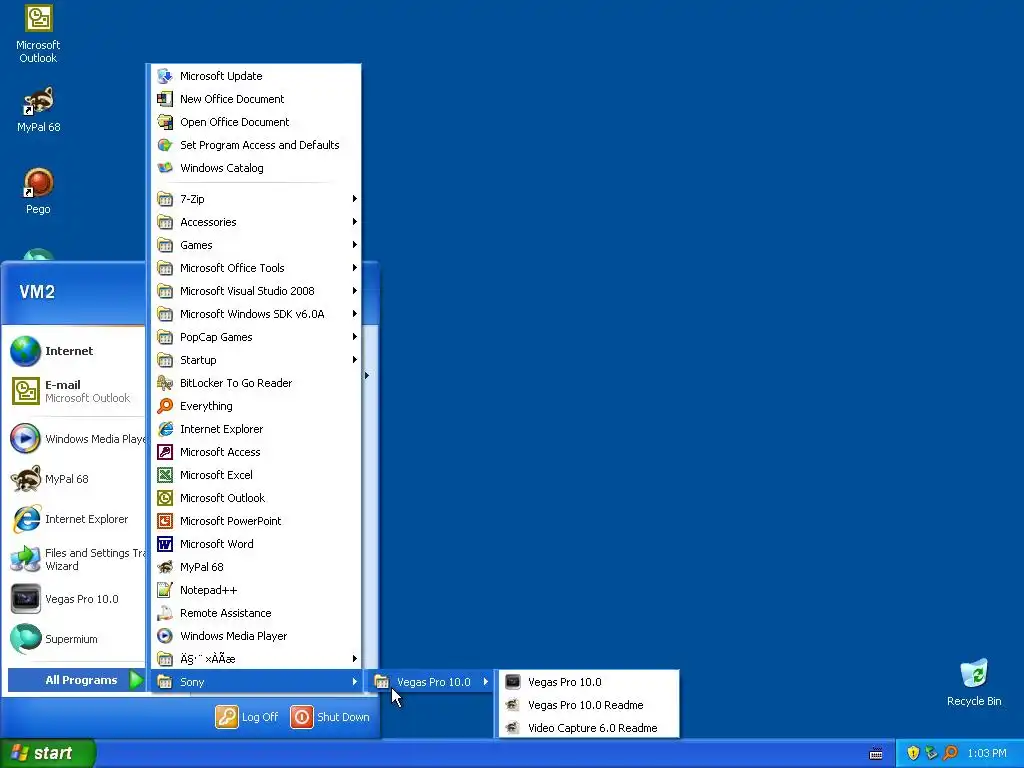Expand Microsoft Windows SDK v6.0A submenu
This screenshot has height=768, width=1024.
coord(256,314)
